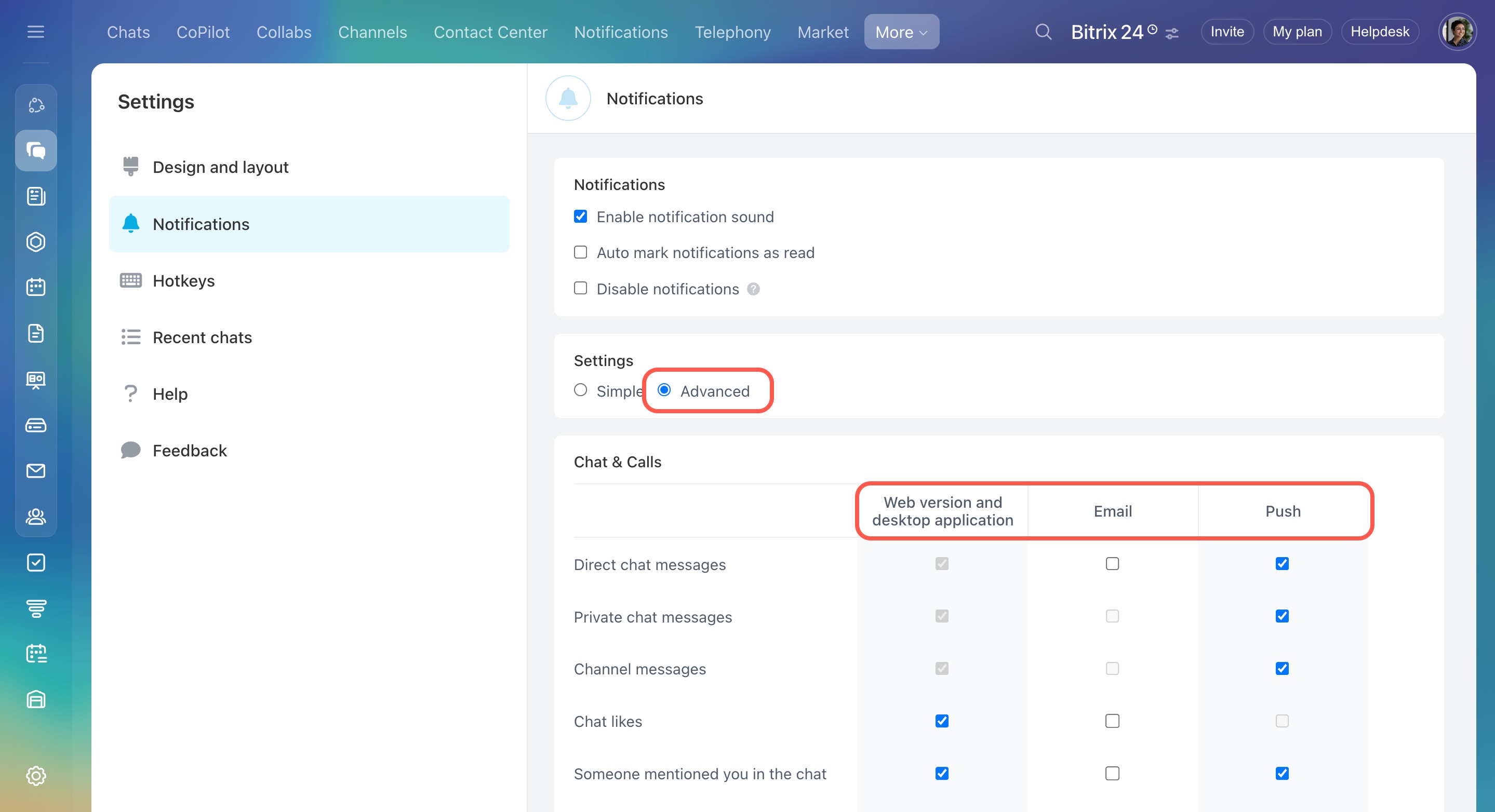The image size is (1495, 812).
Task: Click the Invite button
Action: click(1227, 32)
